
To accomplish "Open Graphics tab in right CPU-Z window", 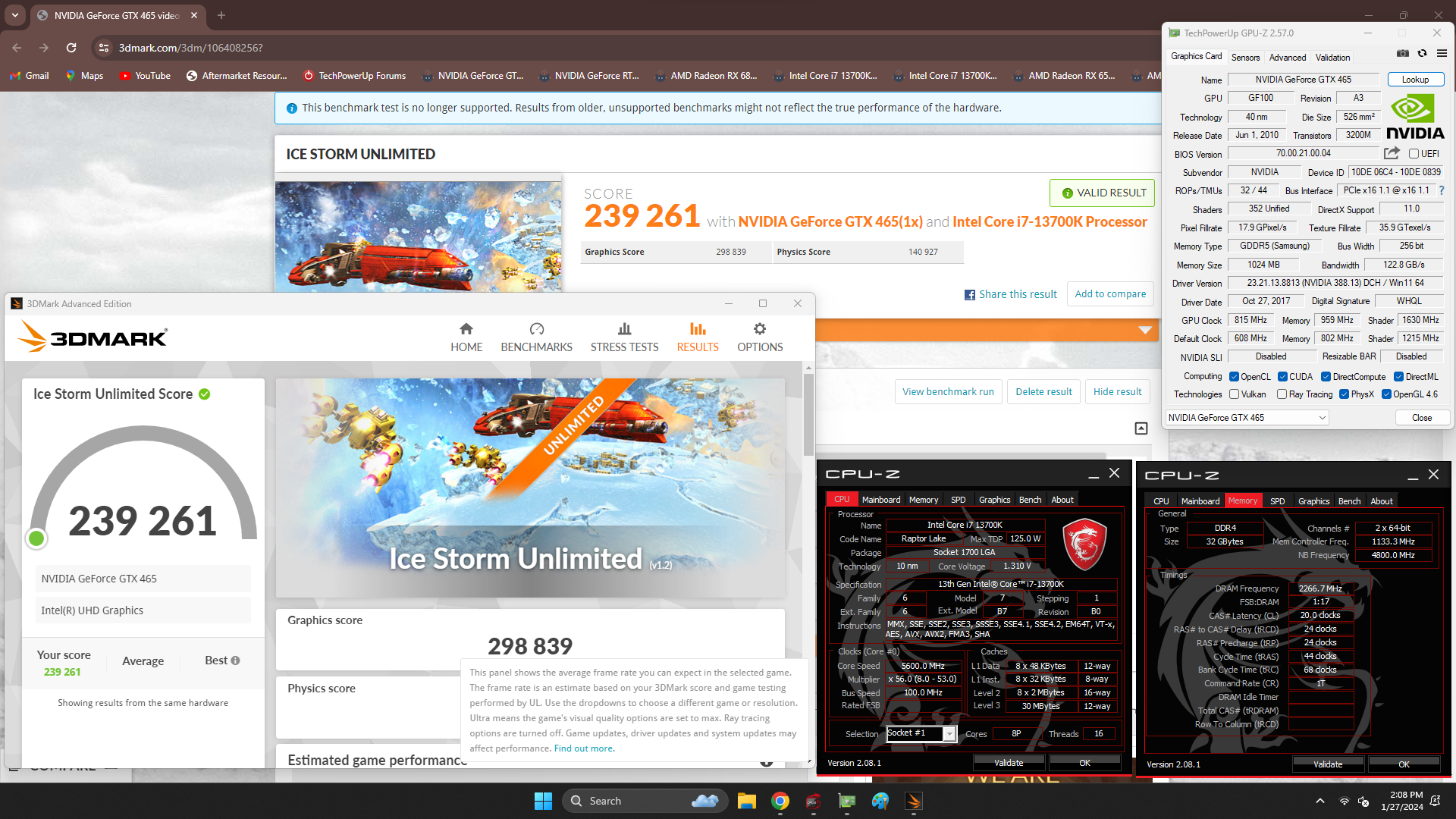I will point(1313,501).
